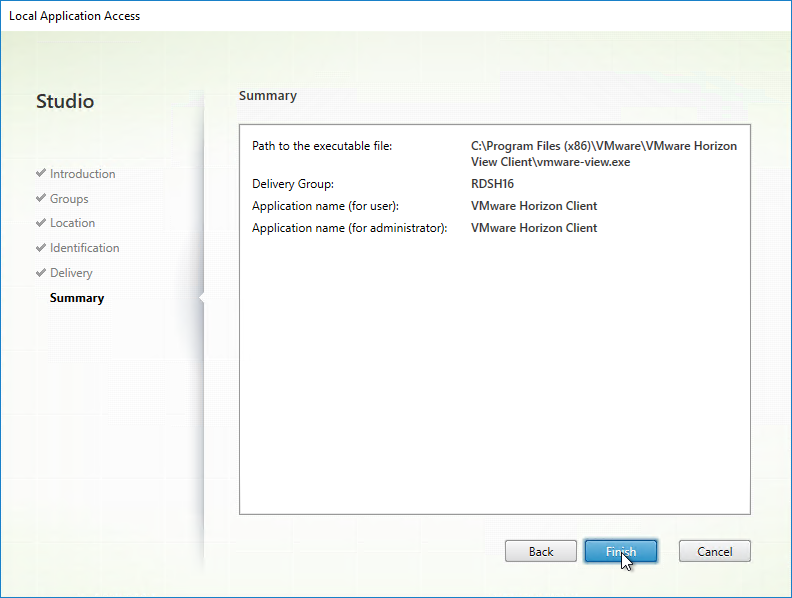Click the 'Path to the executable file' label
This screenshot has width=792, height=598.
coord(322,146)
